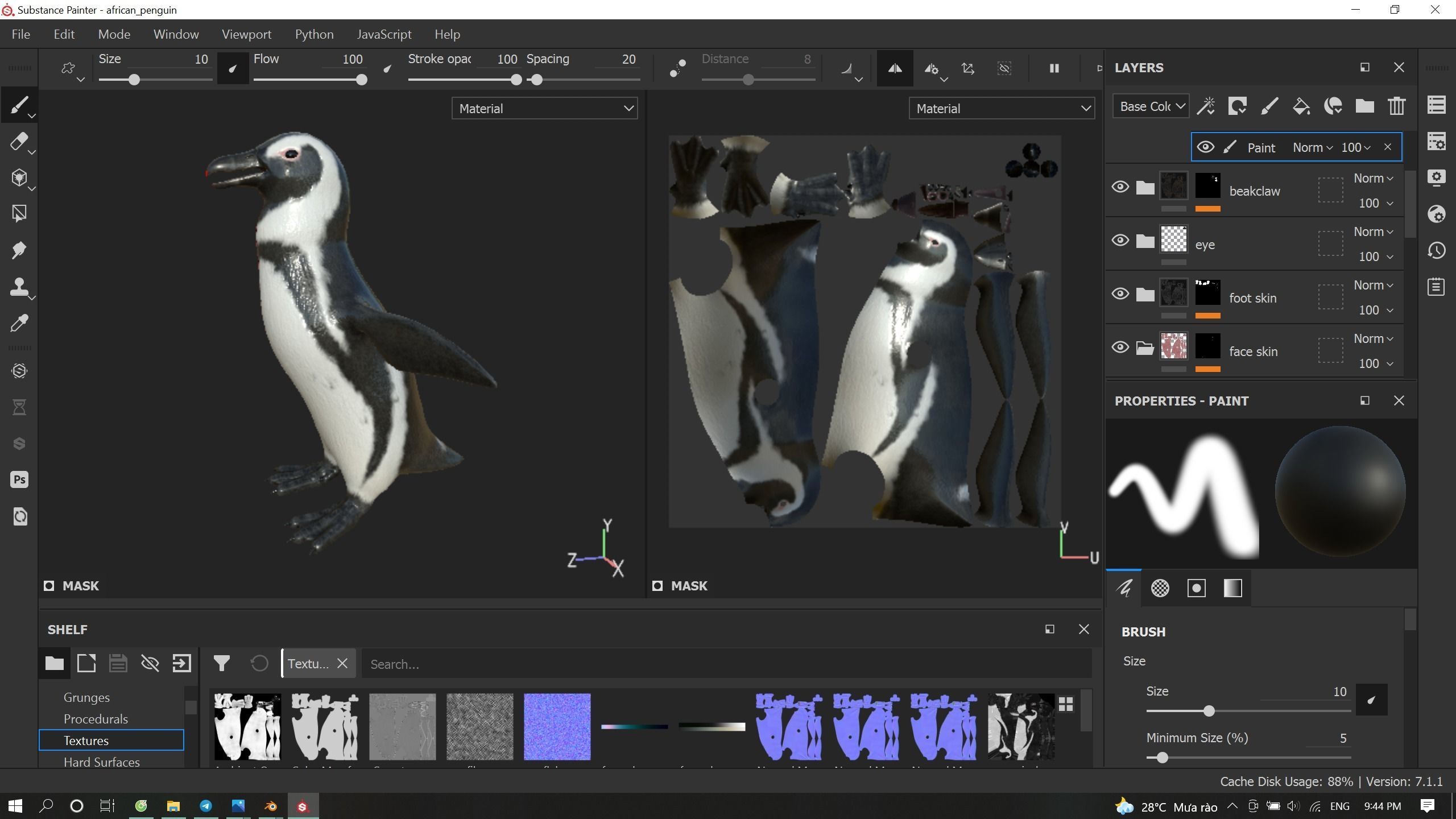Screen dimensions: 1456x819
Task: Toggle visibility of the Paint effect
Action: 1205,147
